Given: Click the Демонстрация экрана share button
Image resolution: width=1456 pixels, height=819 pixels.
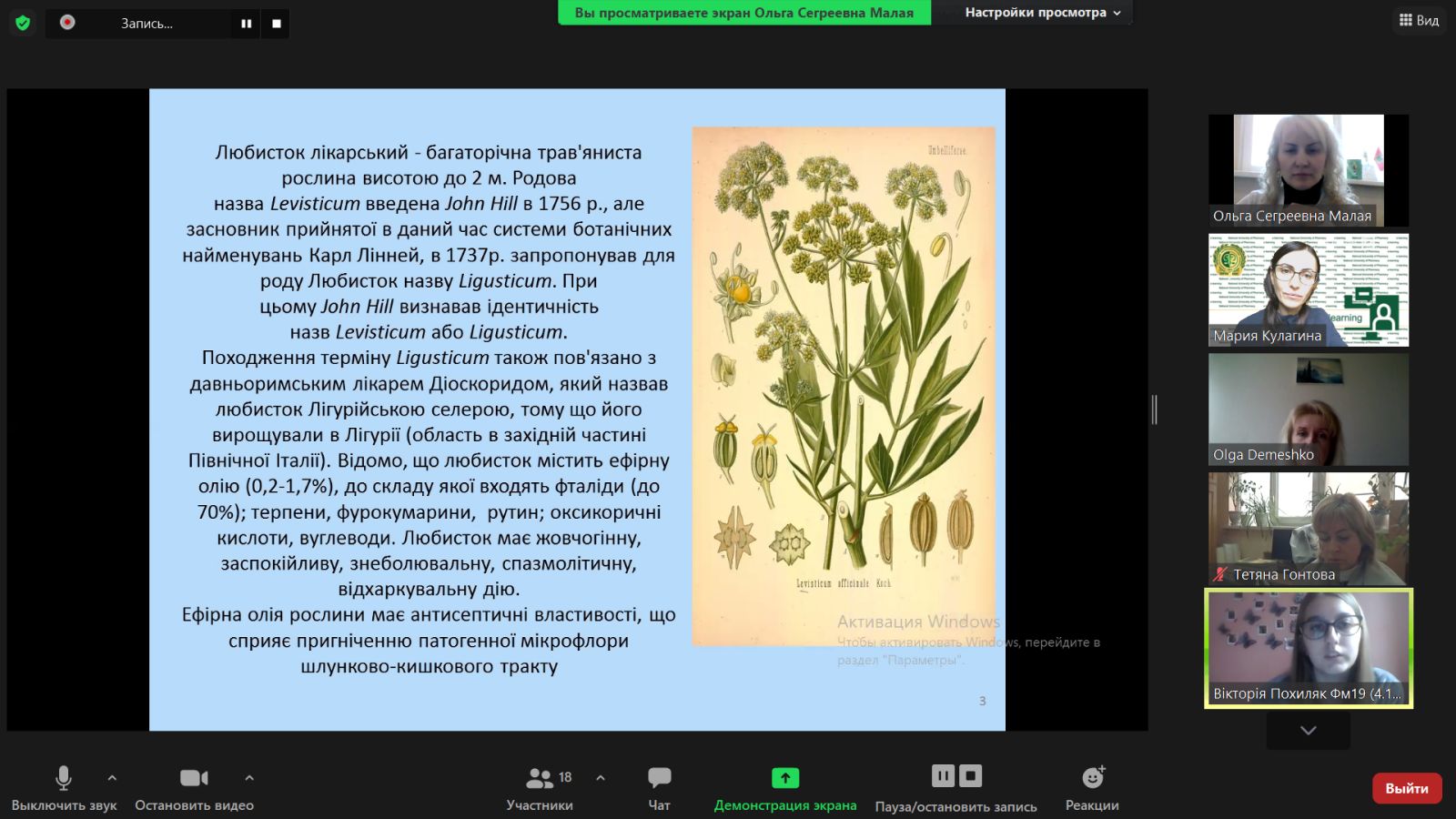Looking at the screenshot, I should click(785, 788).
